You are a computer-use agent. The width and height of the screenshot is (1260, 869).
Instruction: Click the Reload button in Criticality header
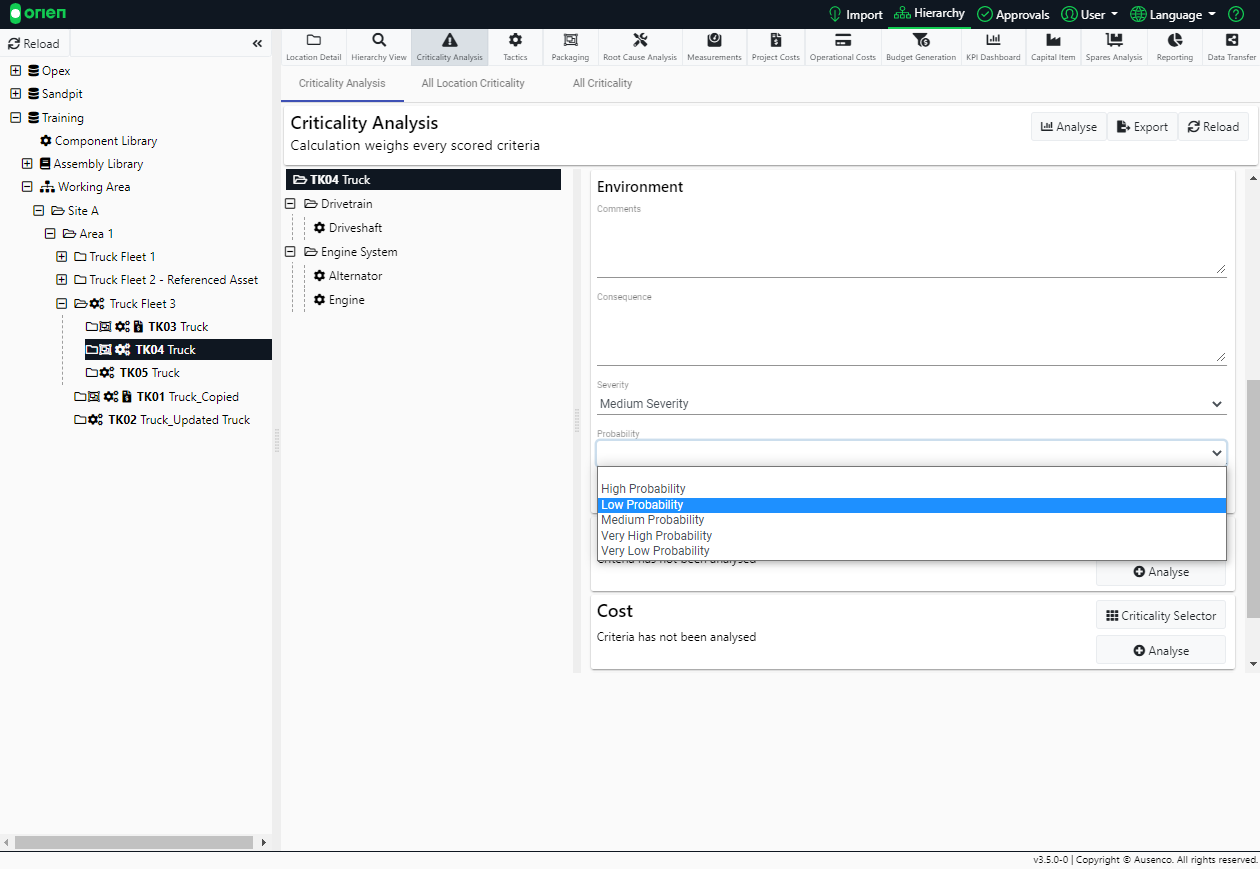pos(1214,127)
